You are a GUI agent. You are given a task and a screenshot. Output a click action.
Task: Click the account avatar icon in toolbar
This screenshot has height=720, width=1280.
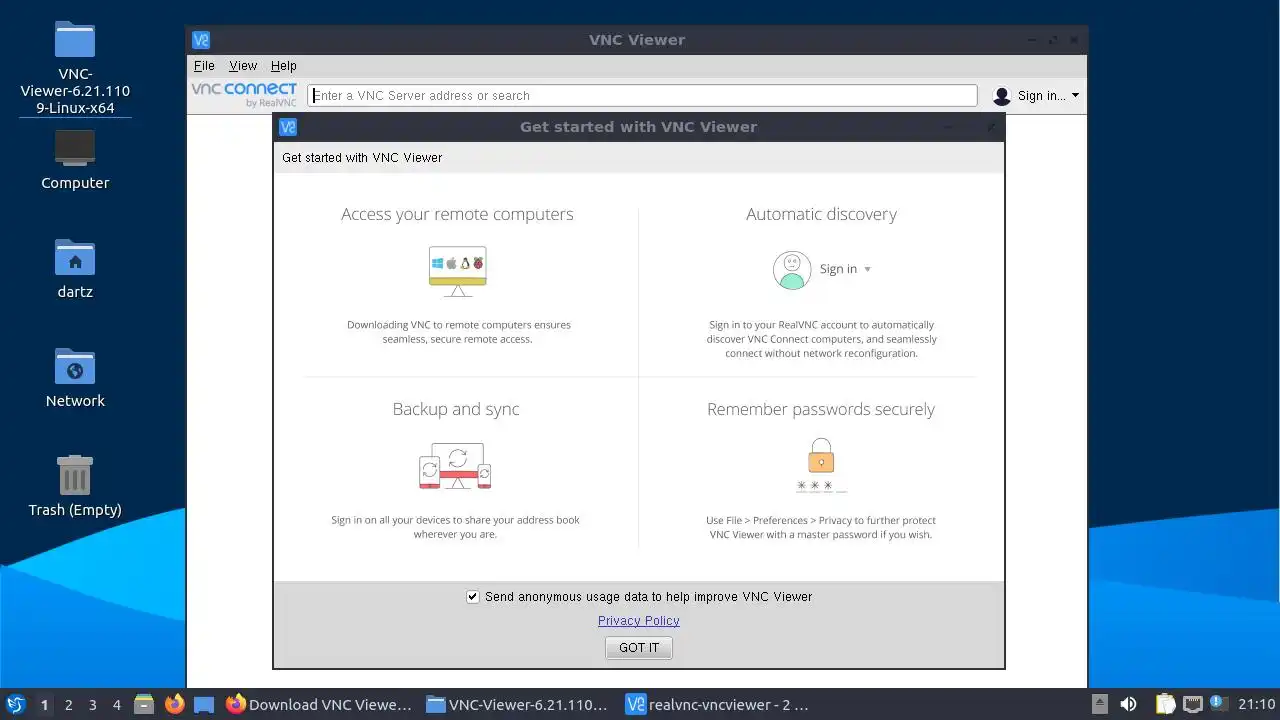point(1002,96)
